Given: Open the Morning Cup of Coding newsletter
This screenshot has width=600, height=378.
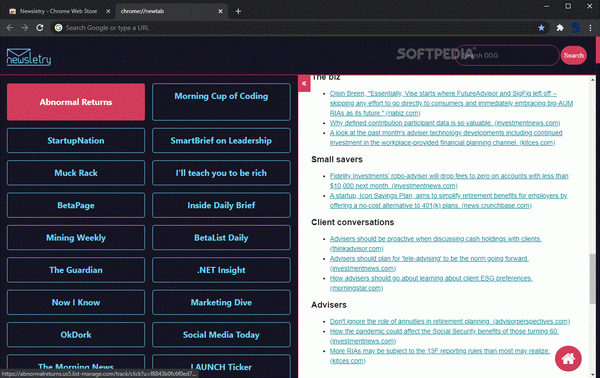Looking at the screenshot, I should (x=221, y=102).
